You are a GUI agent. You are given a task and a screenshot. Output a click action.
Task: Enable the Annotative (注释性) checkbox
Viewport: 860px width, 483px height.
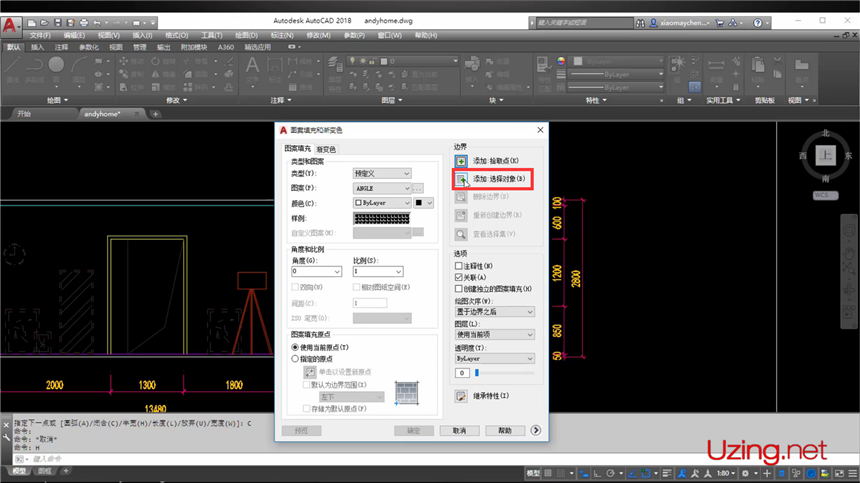[x=459, y=266]
